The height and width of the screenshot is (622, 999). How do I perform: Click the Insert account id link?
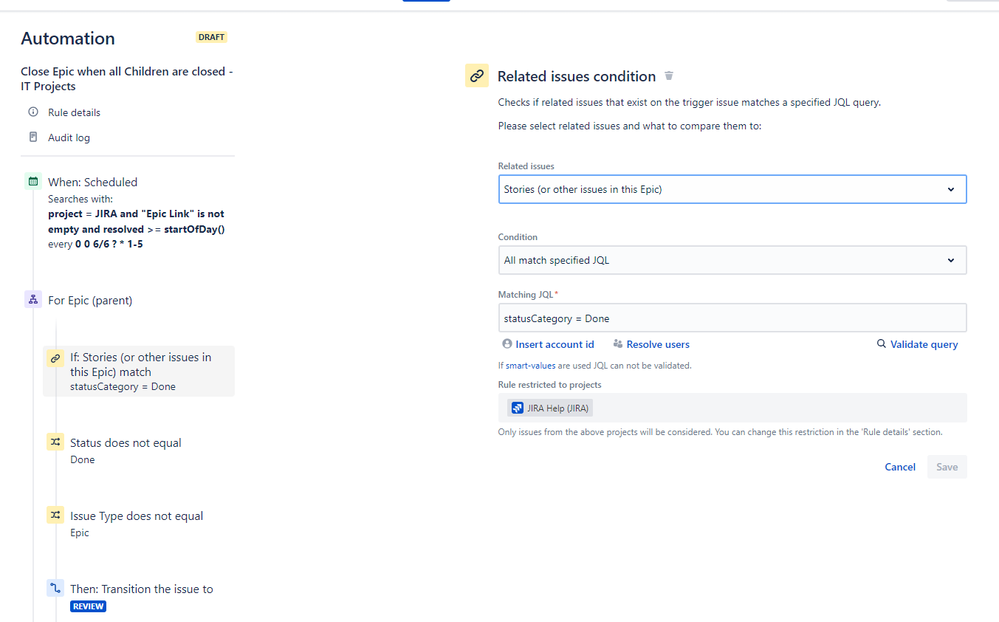[x=554, y=344]
